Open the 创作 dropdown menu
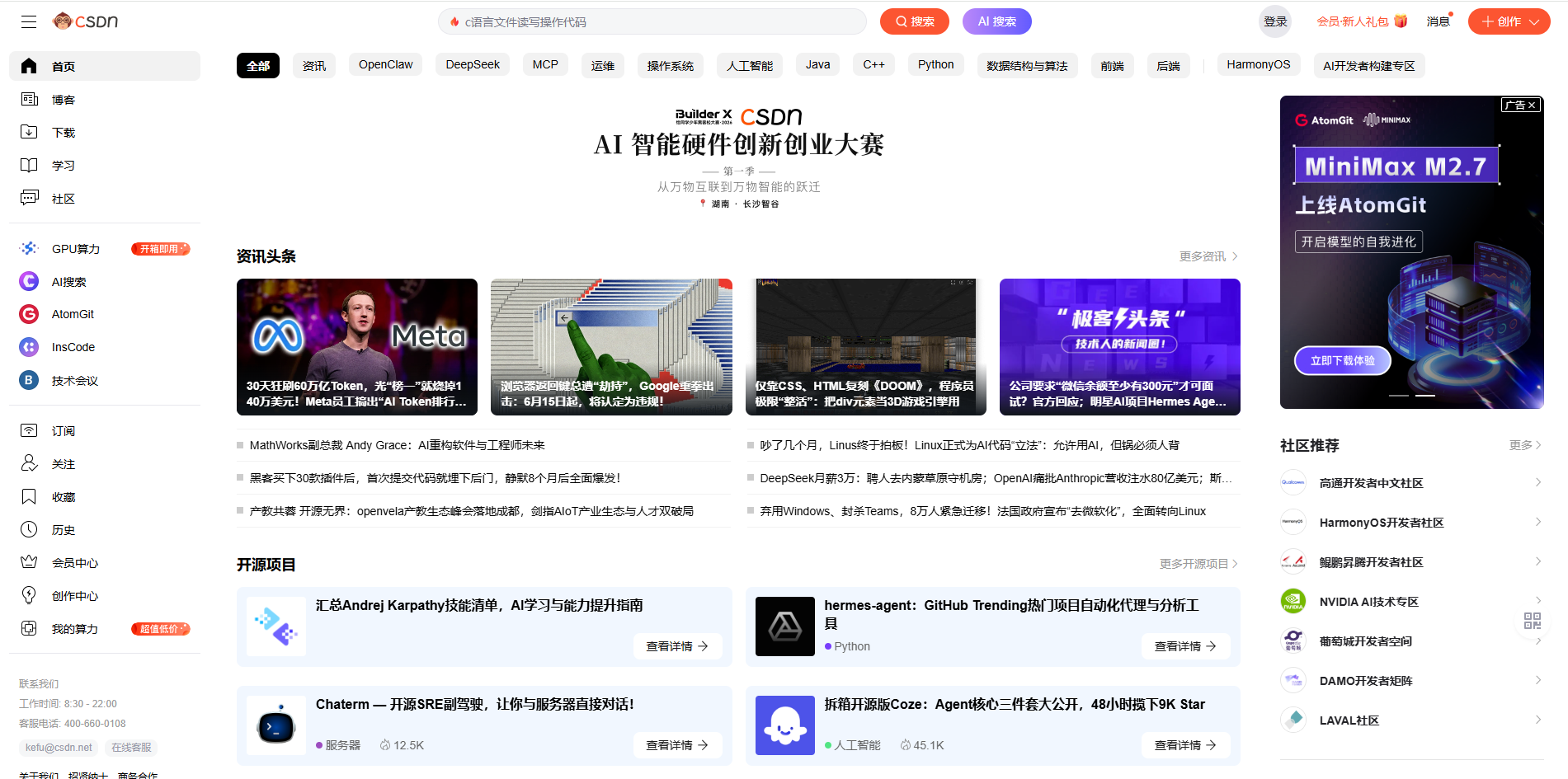 1509,21
